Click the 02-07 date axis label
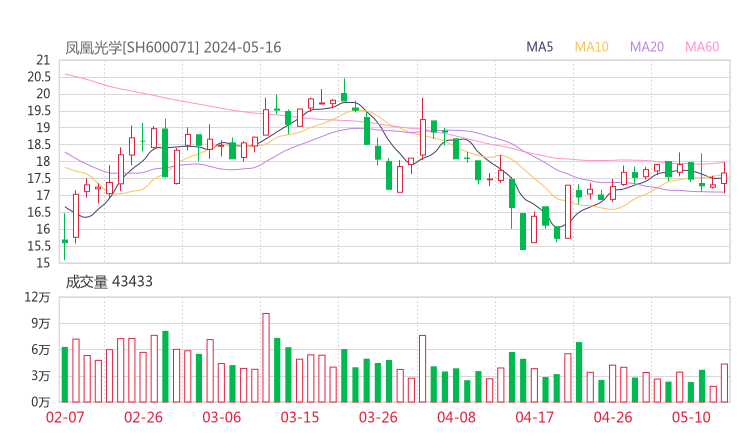Image resolution: width=740 pixels, height=440 pixels. 65,417
